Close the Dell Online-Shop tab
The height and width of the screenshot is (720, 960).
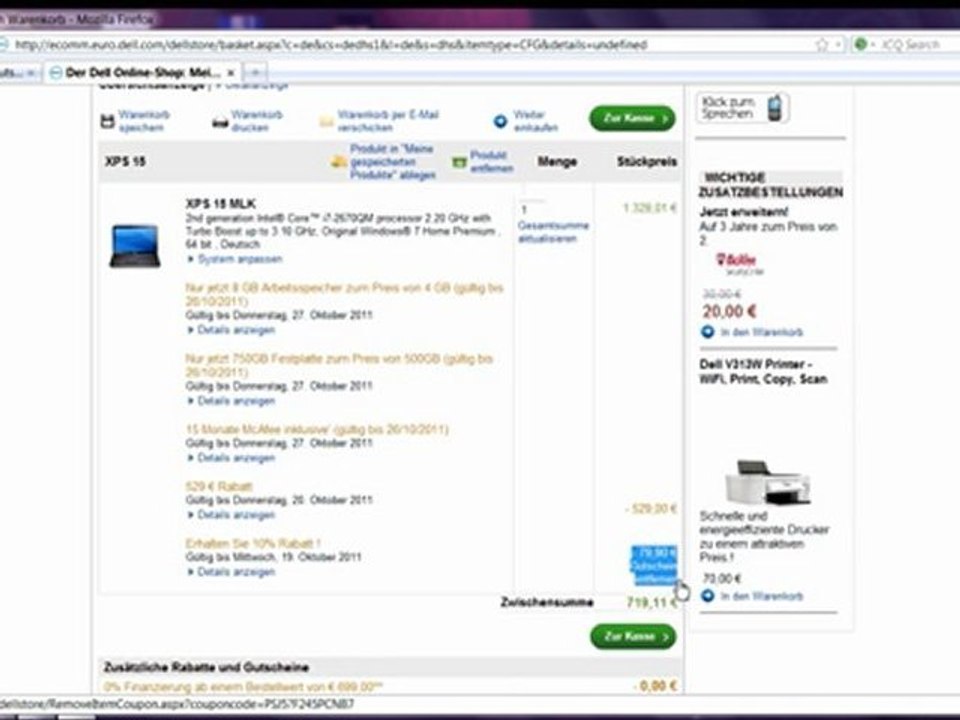click(x=231, y=73)
